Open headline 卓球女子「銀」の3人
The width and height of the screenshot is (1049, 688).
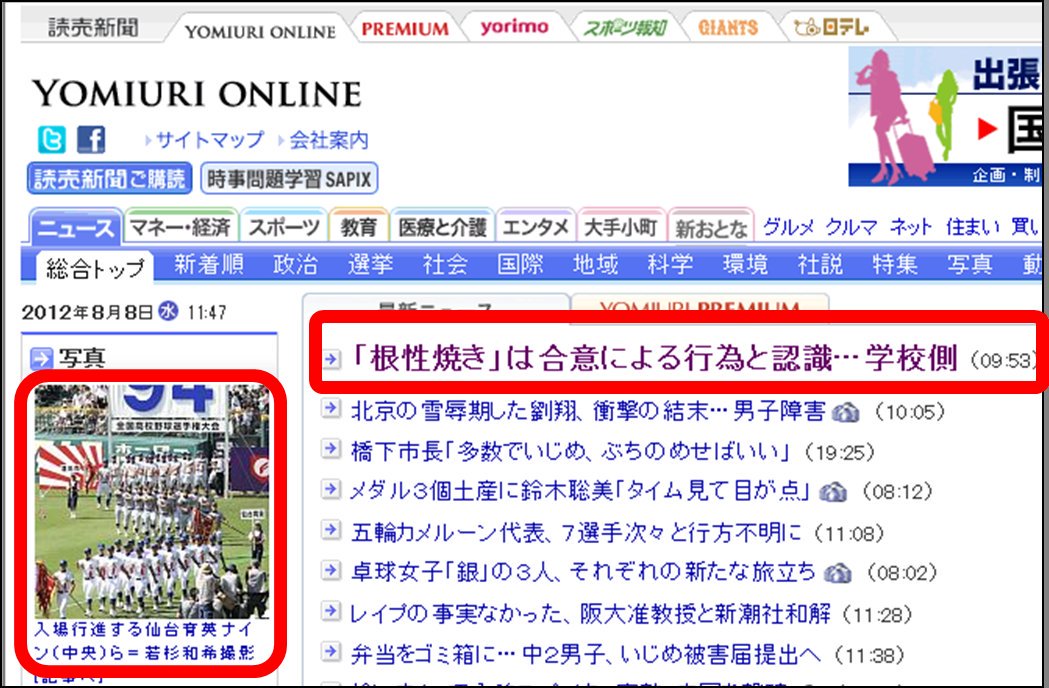tap(583, 572)
